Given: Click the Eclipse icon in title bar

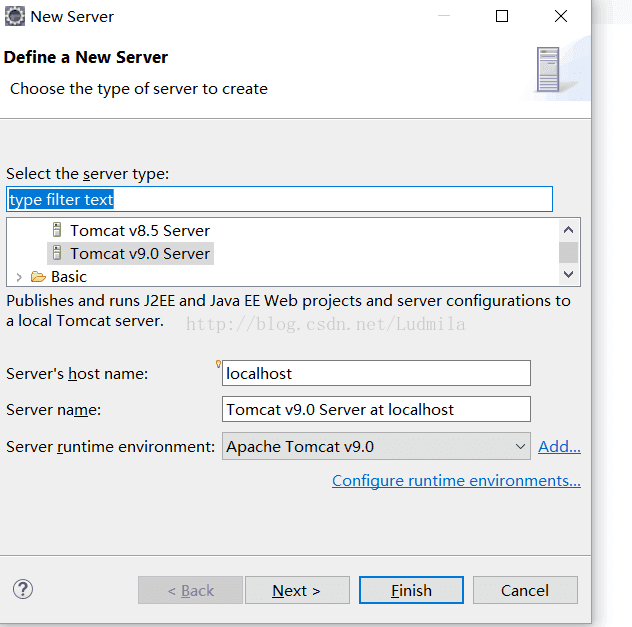Looking at the screenshot, I should click(x=15, y=16).
